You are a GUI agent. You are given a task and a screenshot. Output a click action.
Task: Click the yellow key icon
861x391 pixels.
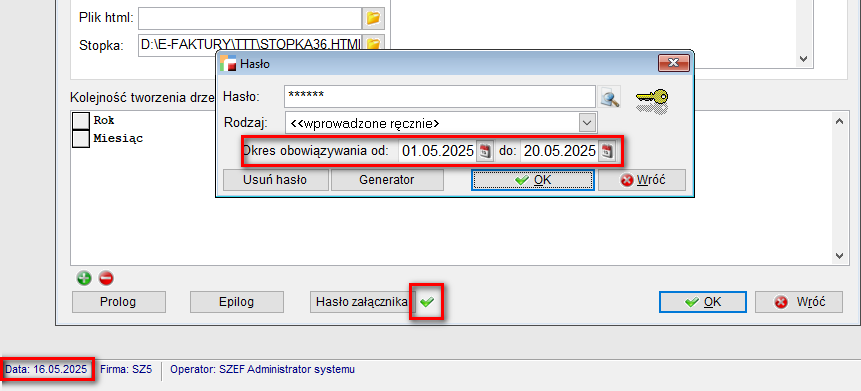pyautogui.click(x=652, y=101)
